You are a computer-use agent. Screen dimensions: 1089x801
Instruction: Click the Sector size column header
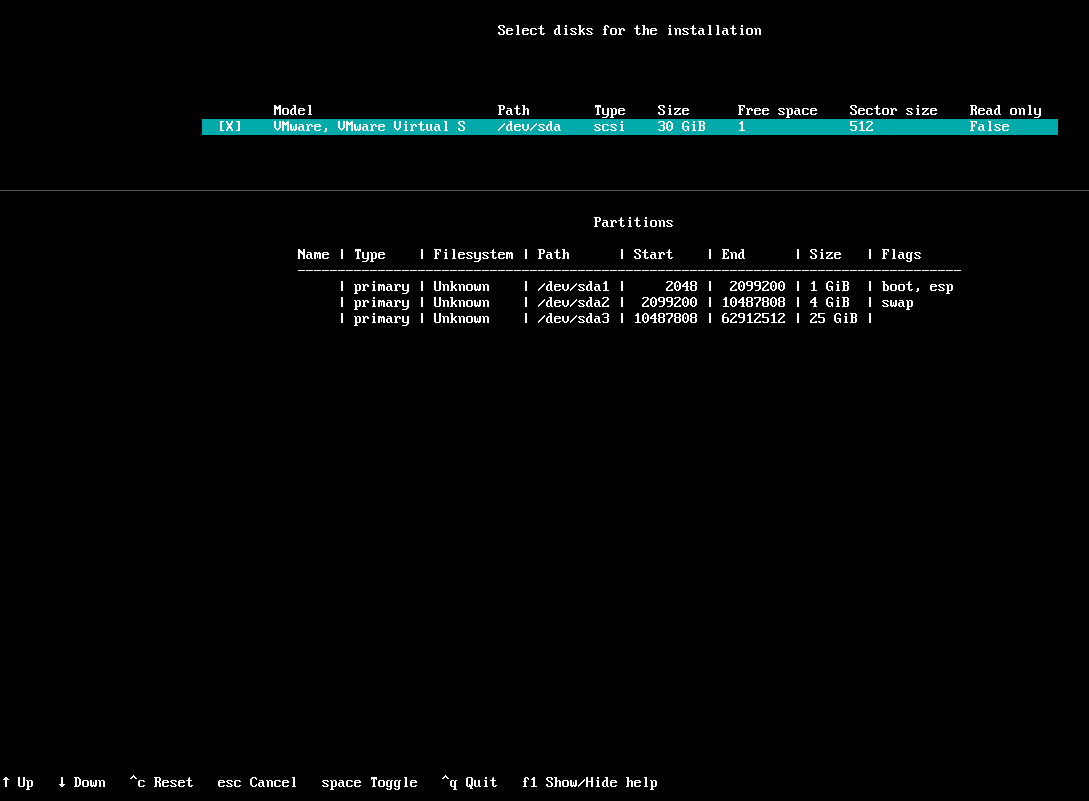click(x=893, y=111)
